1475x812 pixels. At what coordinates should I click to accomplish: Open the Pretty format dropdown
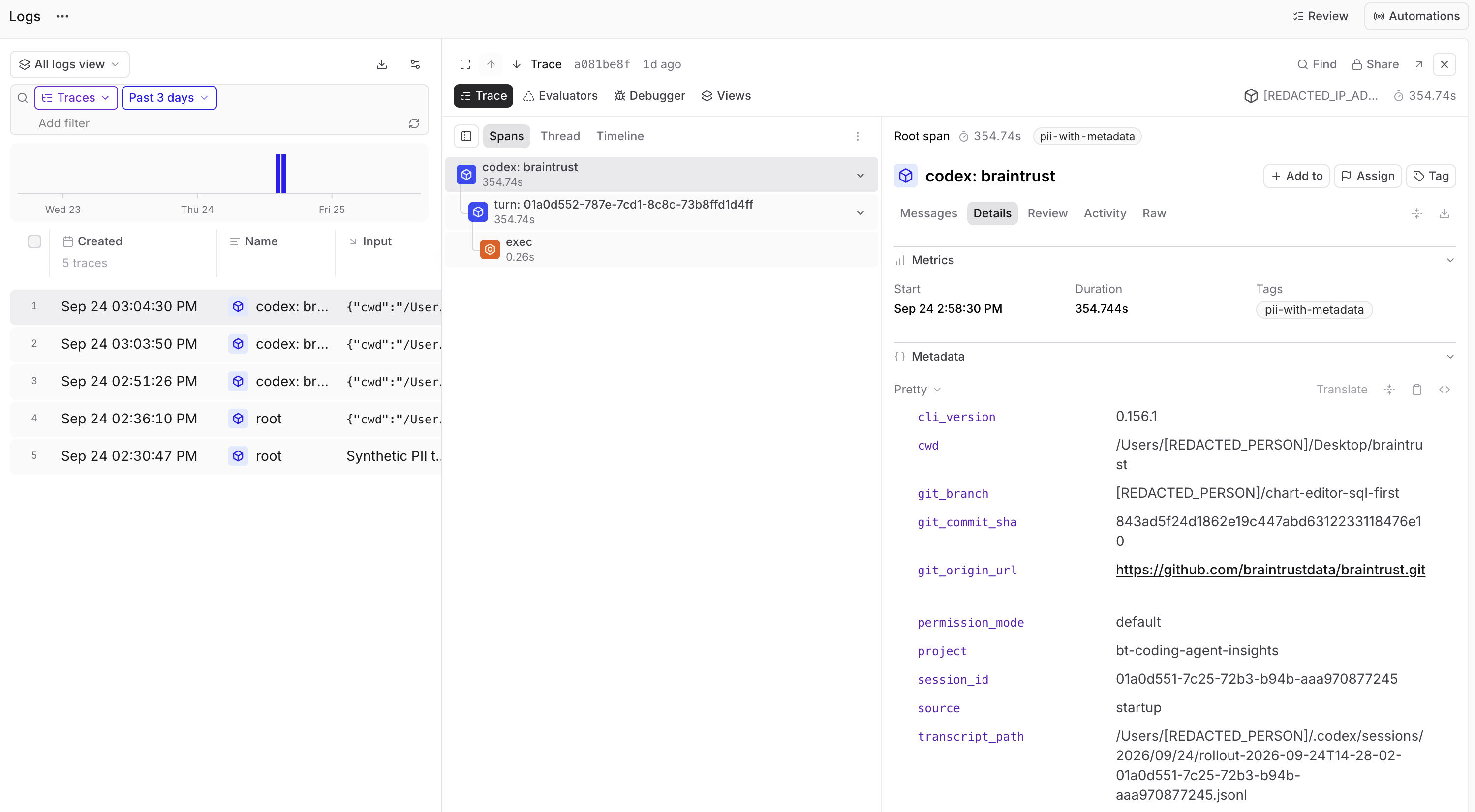click(x=917, y=390)
